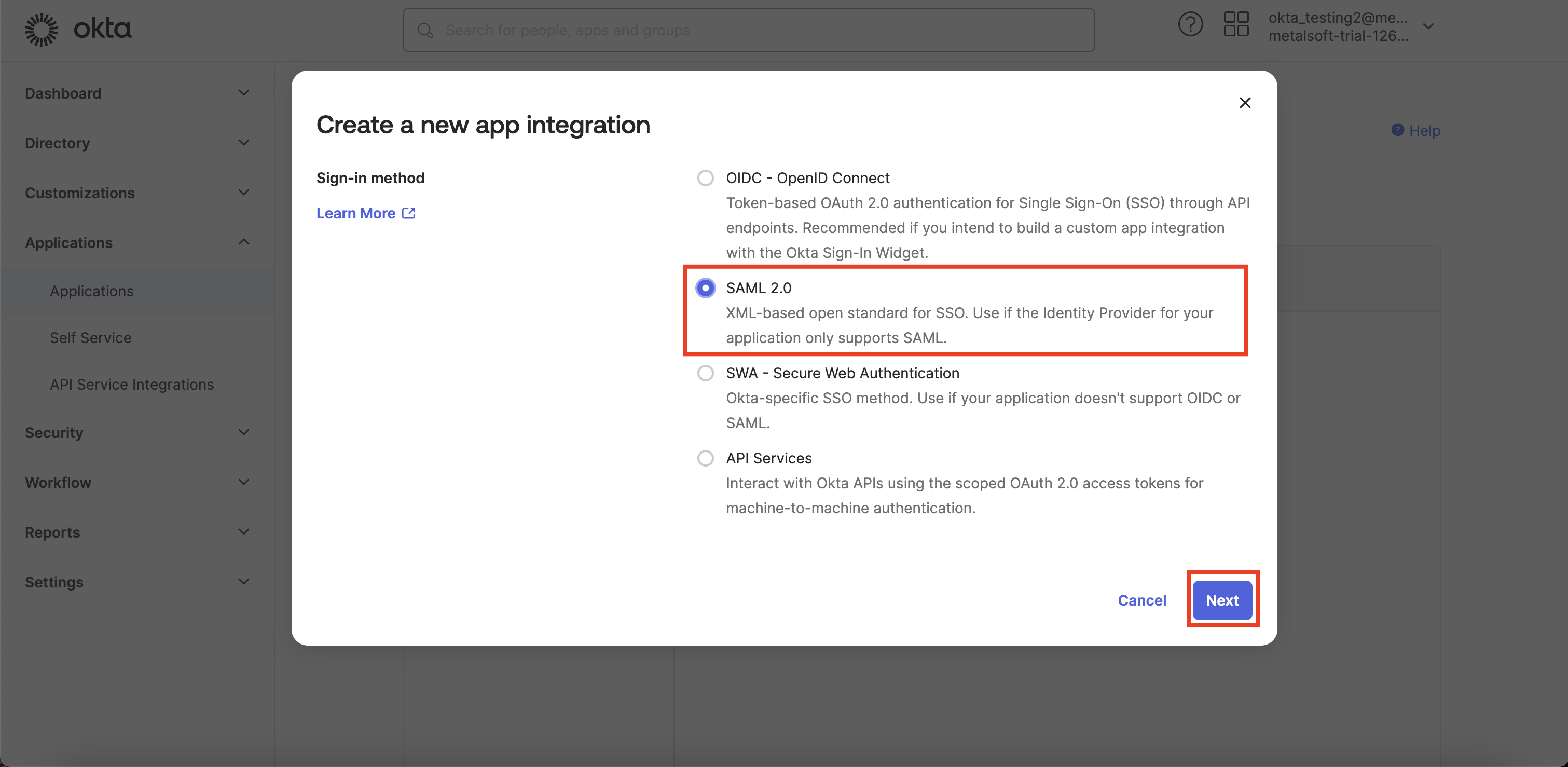Viewport: 1568px width, 767px height.
Task: Click the external link icon beside Learn More
Action: [408, 213]
